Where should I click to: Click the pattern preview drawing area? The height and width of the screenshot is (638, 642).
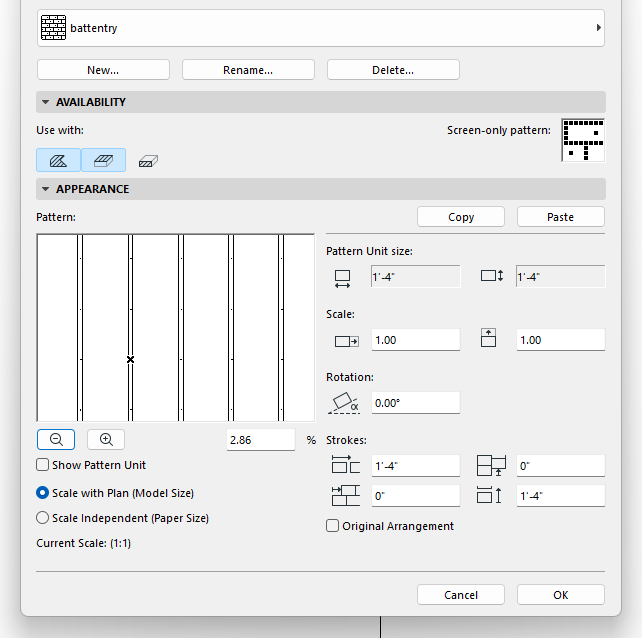coord(176,328)
